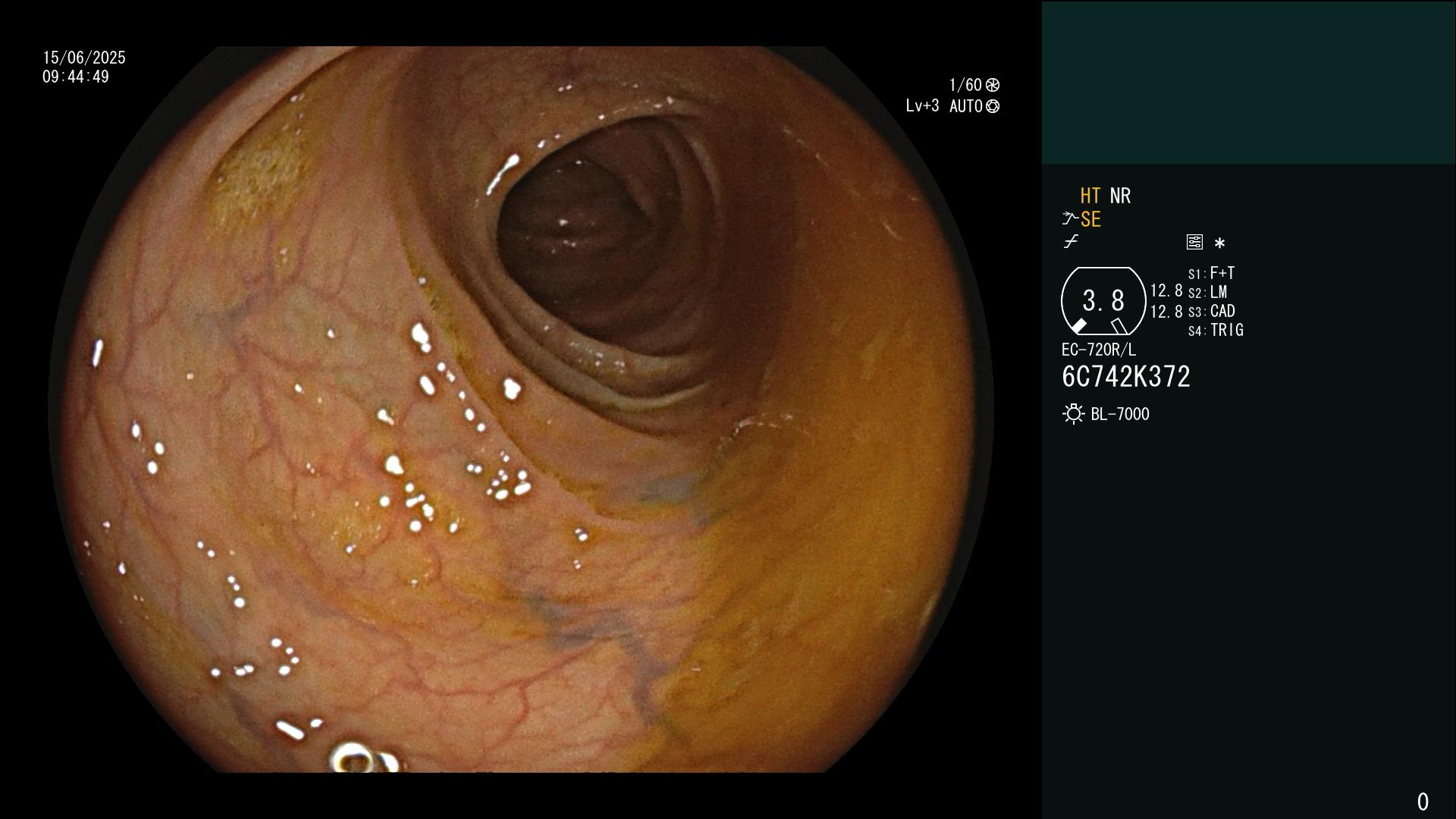Click the structure enhancement arrow icon beside SE
The image size is (1456, 819).
[1070, 219]
